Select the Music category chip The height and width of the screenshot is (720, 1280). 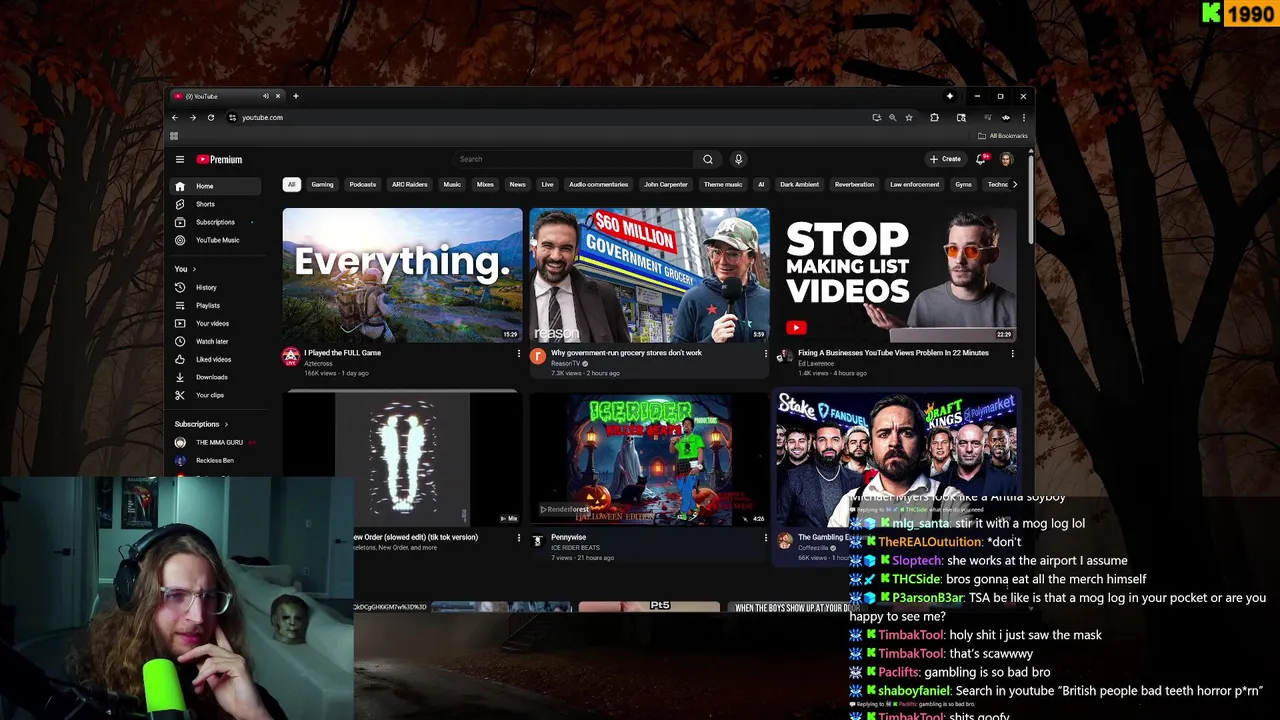click(x=452, y=184)
